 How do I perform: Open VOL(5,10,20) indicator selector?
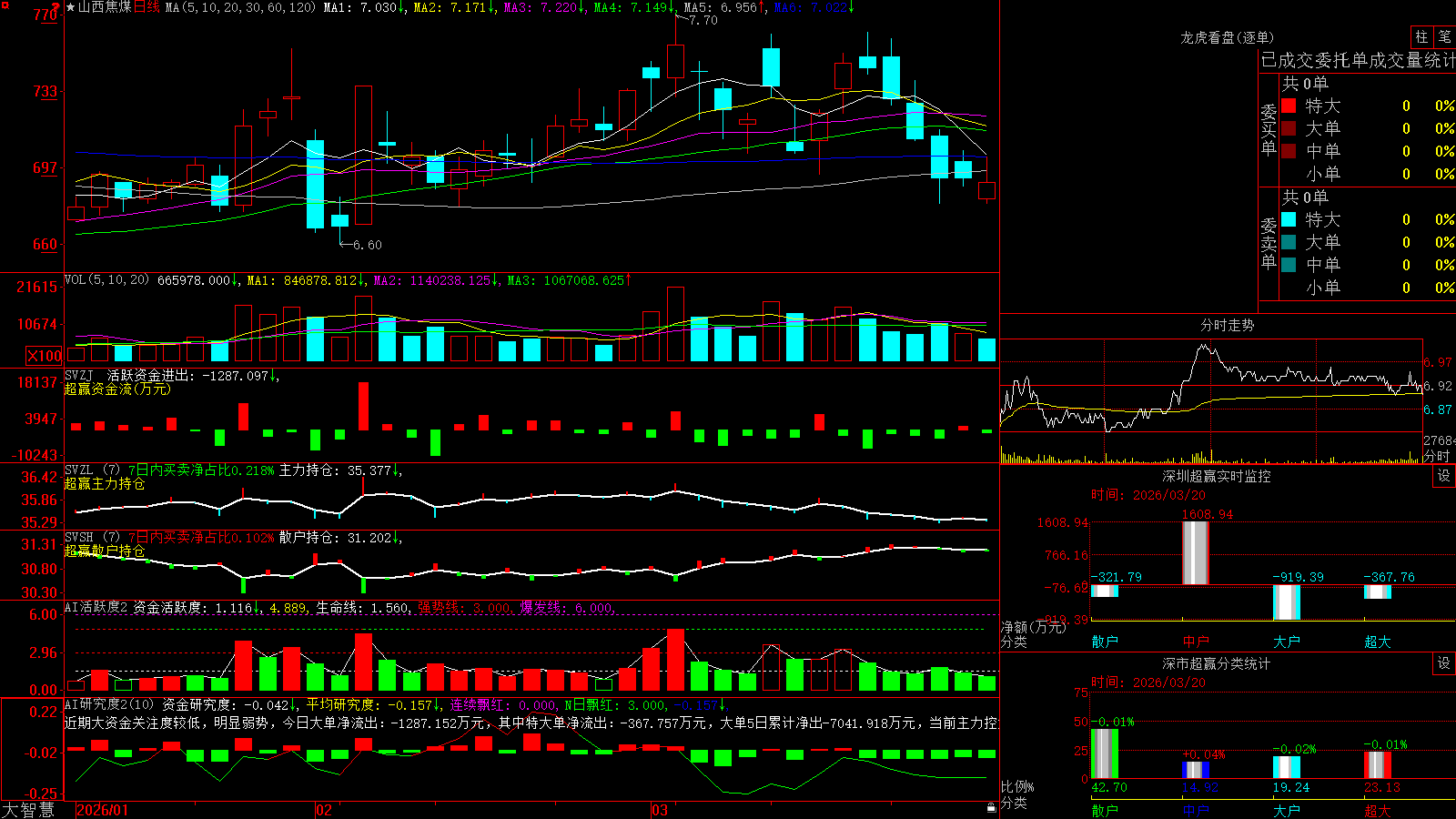tap(106, 280)
